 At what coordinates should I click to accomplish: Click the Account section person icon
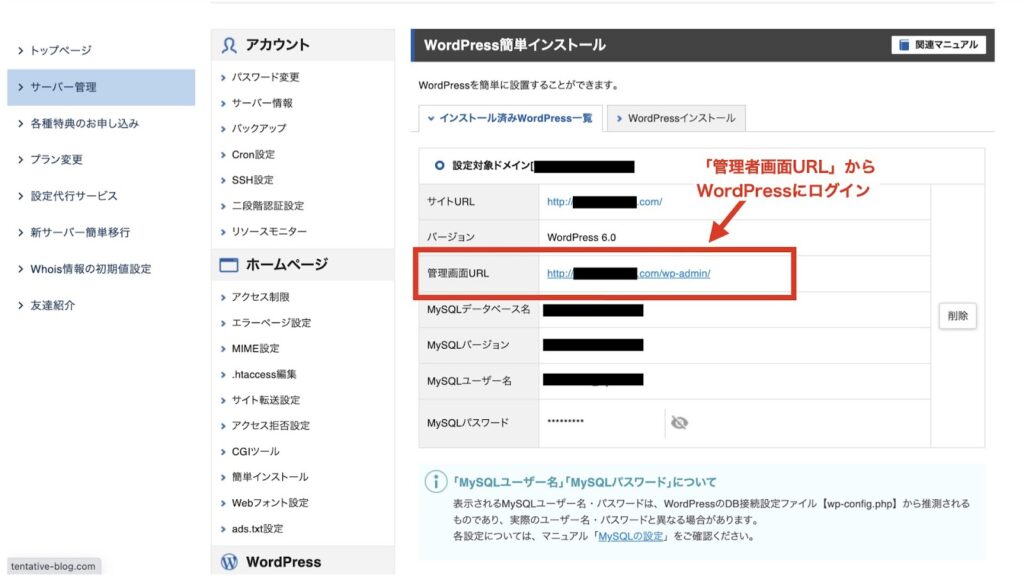(229, 45)
